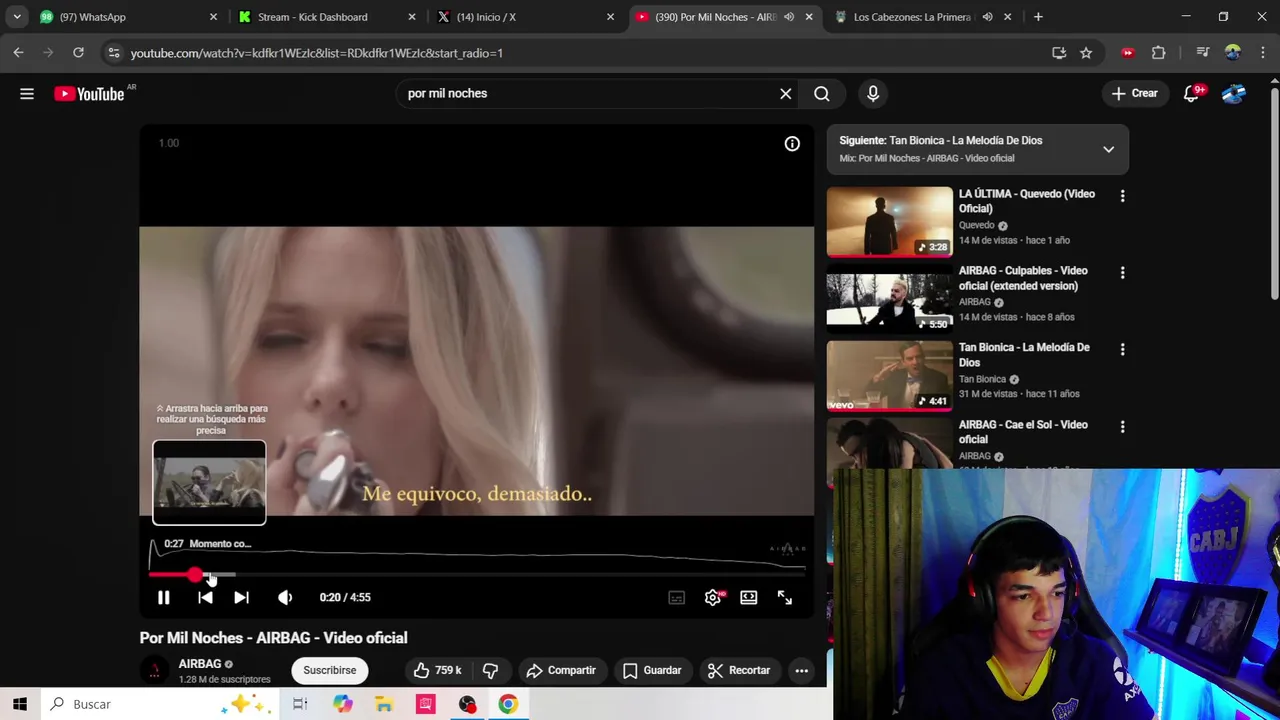This screenshot has width=1280, height=720.
Task: Open the tab search dropdown arrow
Action: [x=16, y=17]
